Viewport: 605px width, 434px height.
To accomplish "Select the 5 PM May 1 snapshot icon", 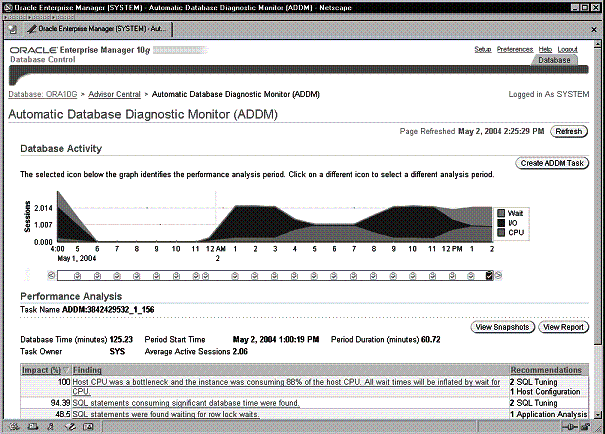I will tap(78, 276).
